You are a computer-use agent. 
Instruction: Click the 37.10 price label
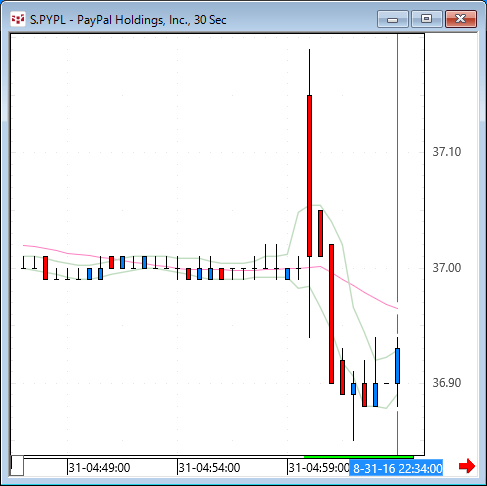(x=447, y=152)
